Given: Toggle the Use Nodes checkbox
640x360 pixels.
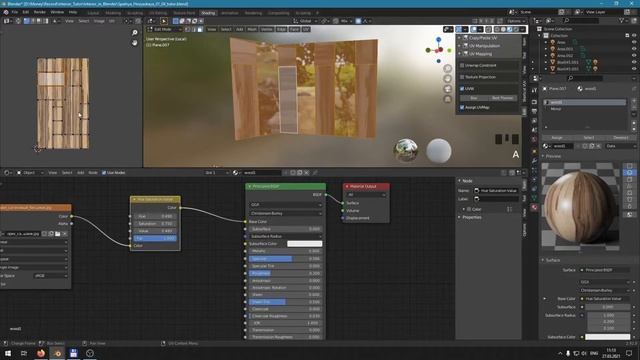Looking at the screenshot, I should point(104,173).
